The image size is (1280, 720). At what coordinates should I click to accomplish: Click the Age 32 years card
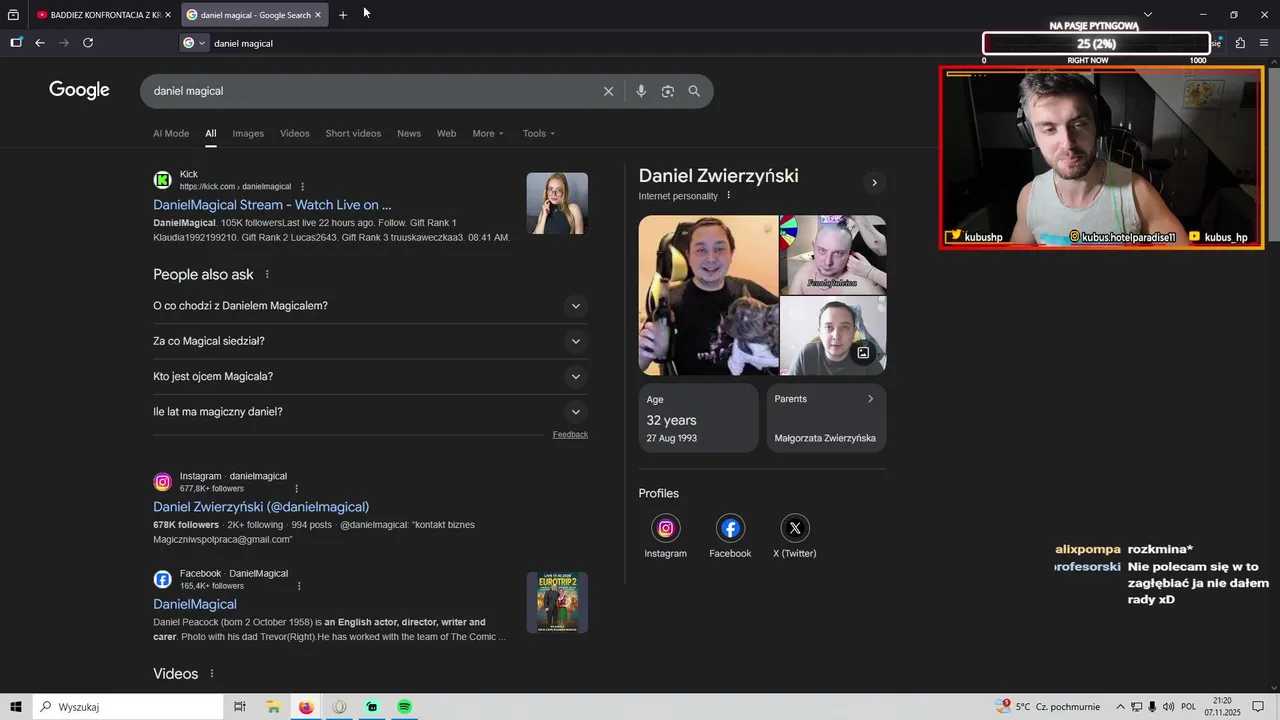698,418
